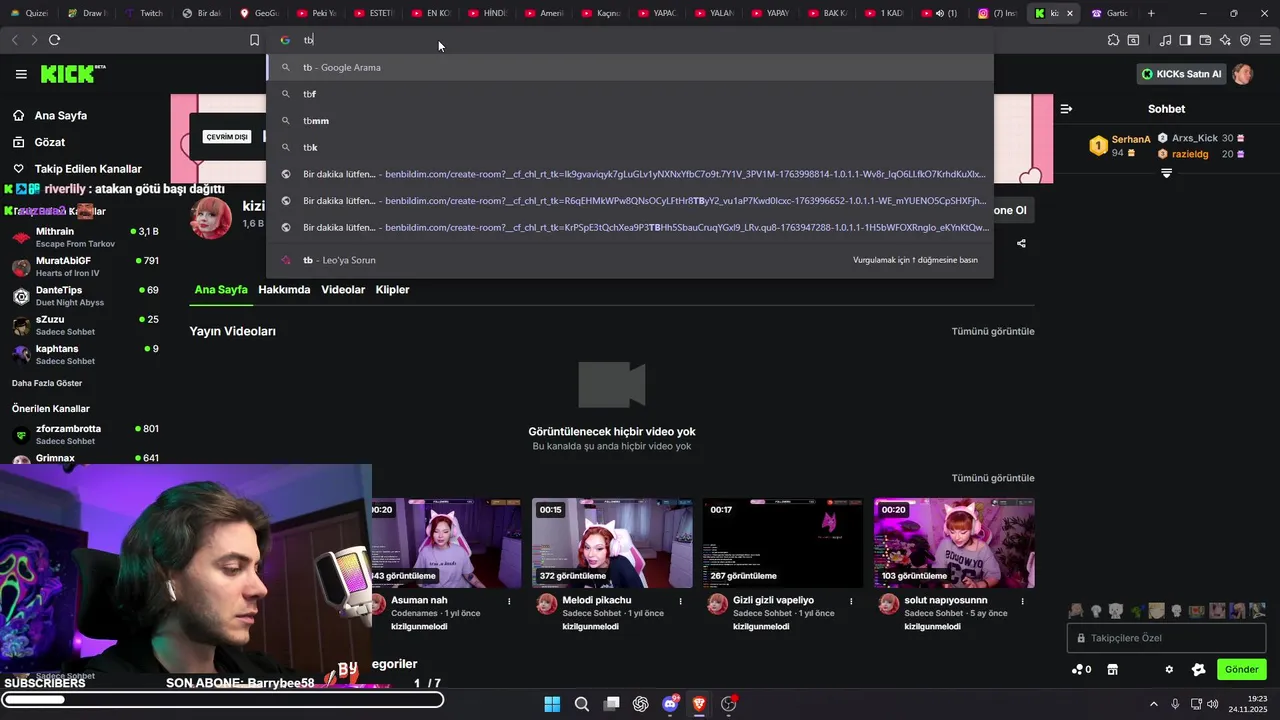The width and height of the screenshot is (1280, 720).
Task: Open sZuzu channel in sidebar
Action: (x=85, y=325)
